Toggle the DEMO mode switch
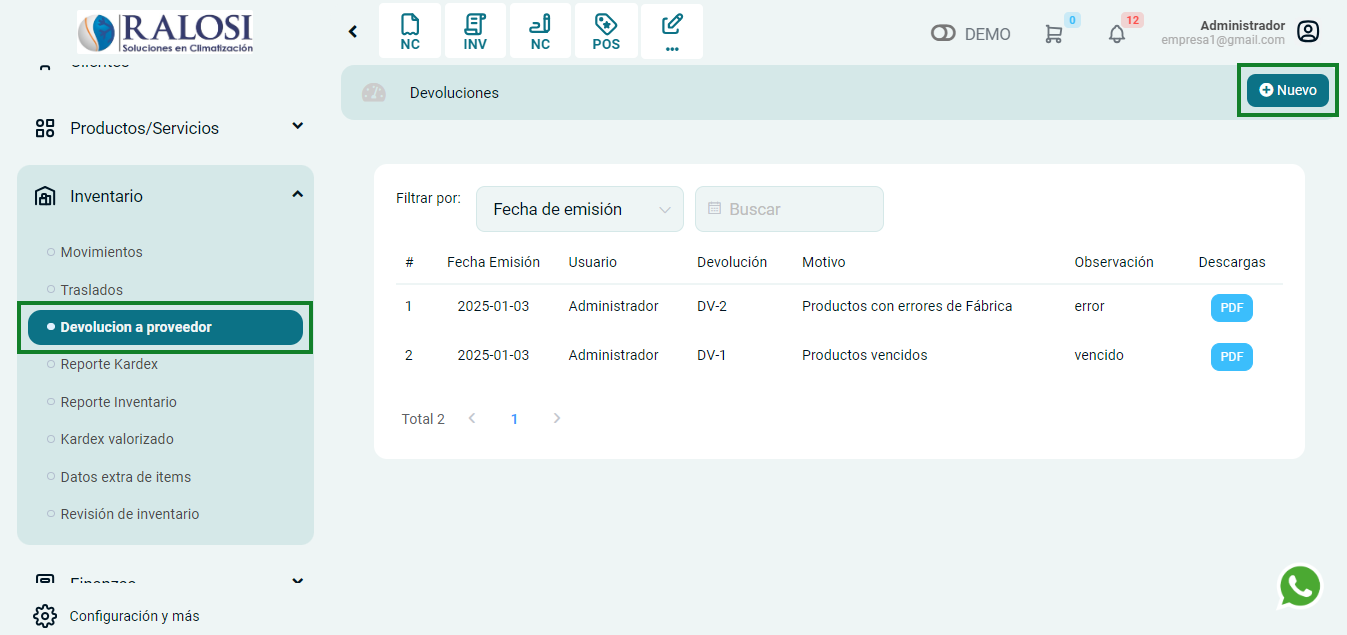The width and height of the screenshot is (1347, 635). 943,34
